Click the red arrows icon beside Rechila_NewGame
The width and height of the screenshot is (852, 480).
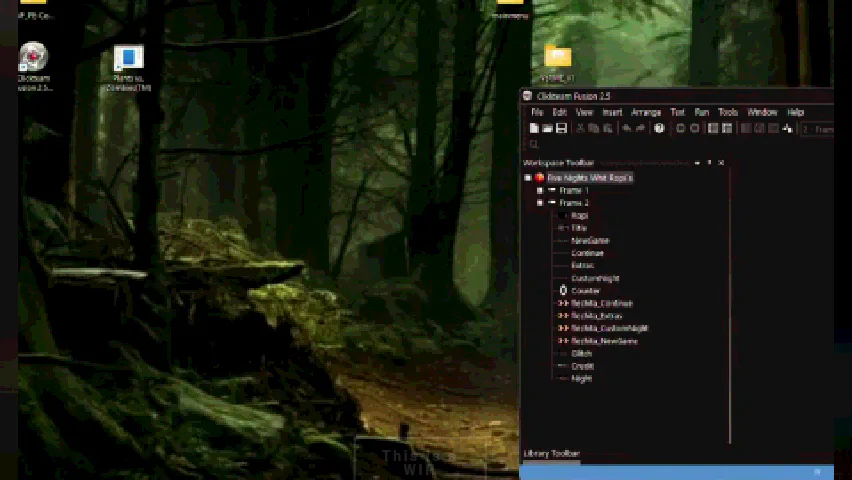[x=563, y=341]
